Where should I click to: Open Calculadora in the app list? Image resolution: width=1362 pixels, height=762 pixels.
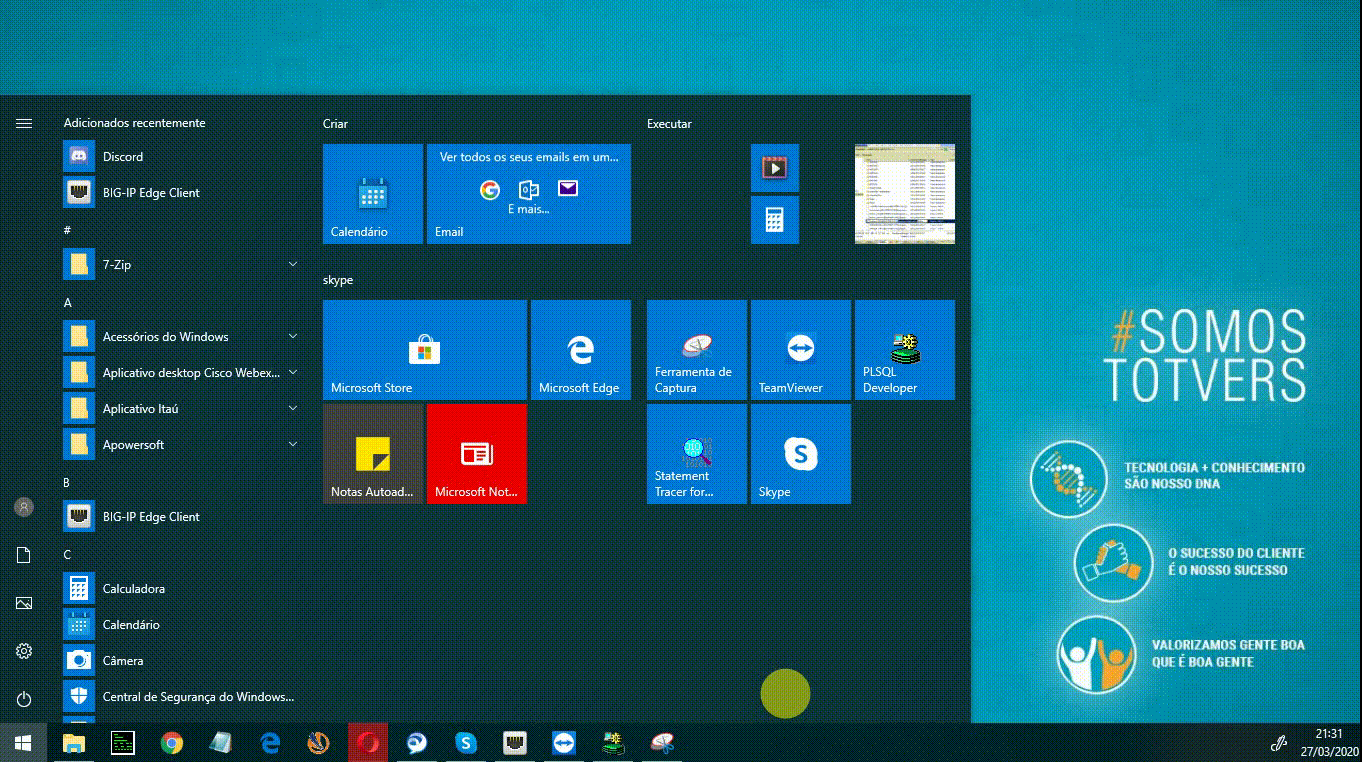point(182,589)
